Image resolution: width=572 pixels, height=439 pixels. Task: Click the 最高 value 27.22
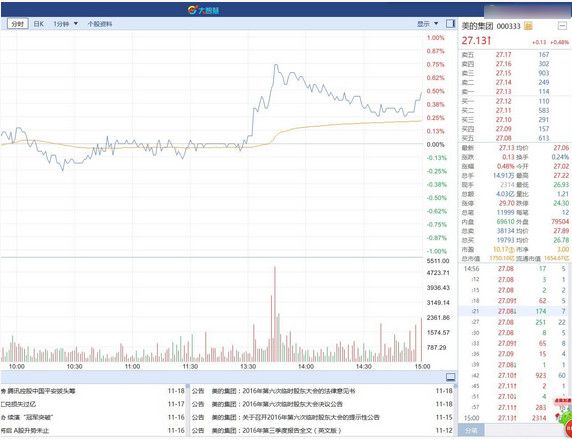point(561,176)
